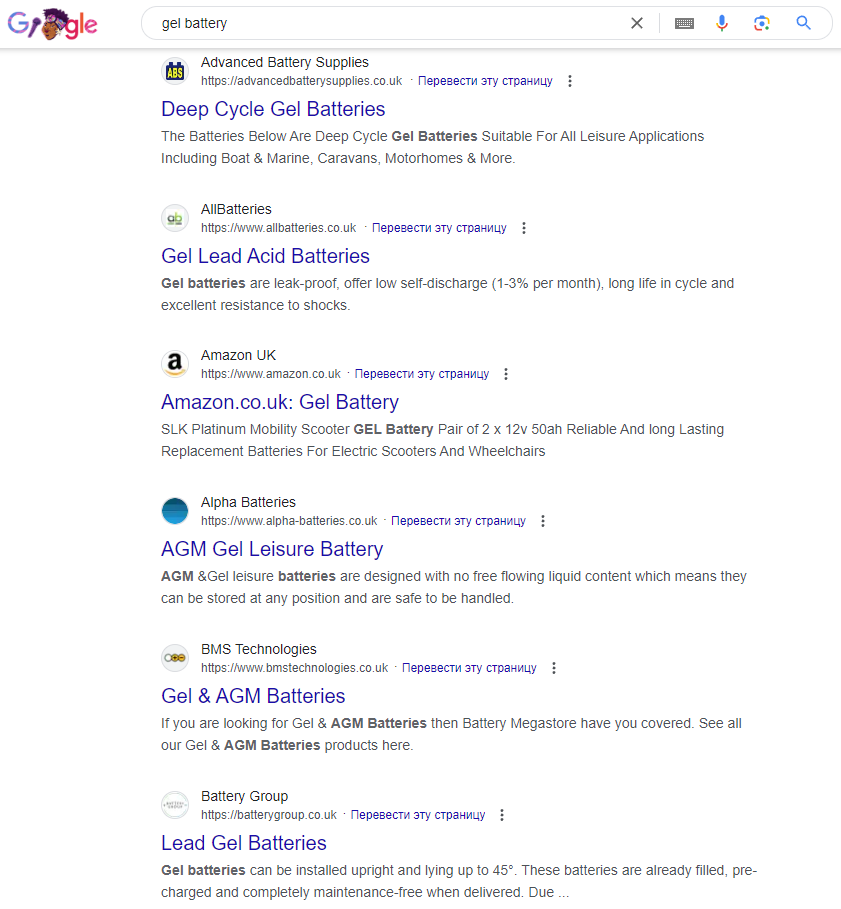Click the magnifying glass search button

pyautogui.click(x=803, y=23)
